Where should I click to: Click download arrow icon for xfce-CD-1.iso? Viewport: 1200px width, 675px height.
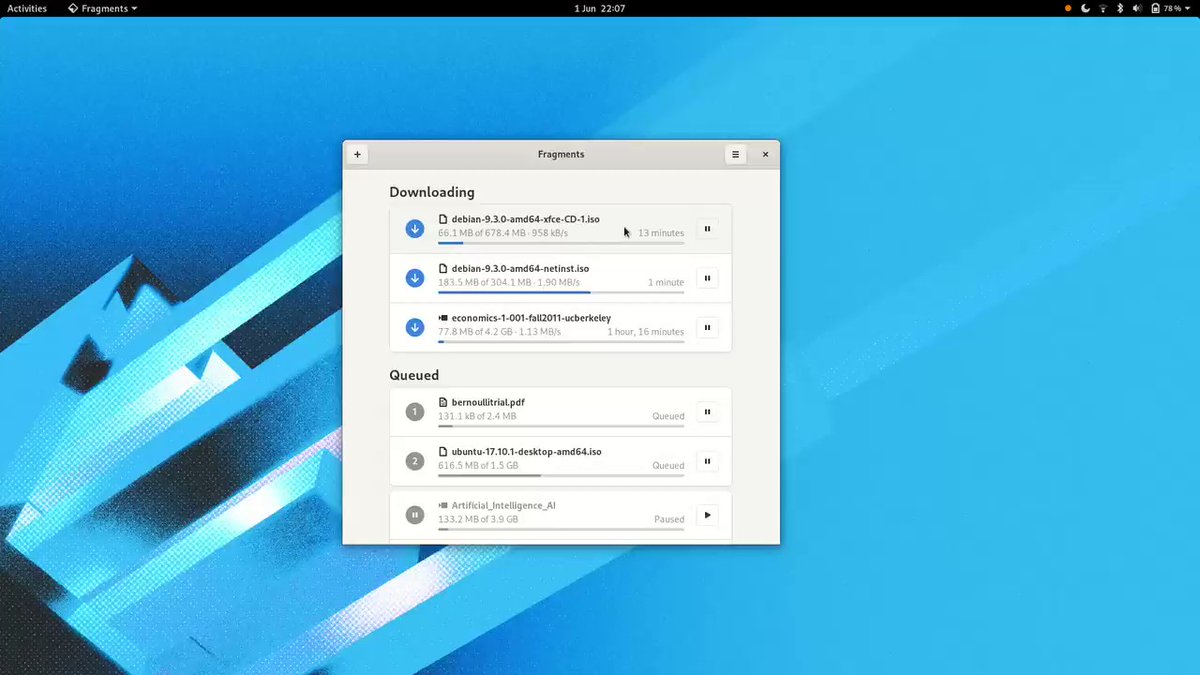pyautogui.click(x=415, y=229)
